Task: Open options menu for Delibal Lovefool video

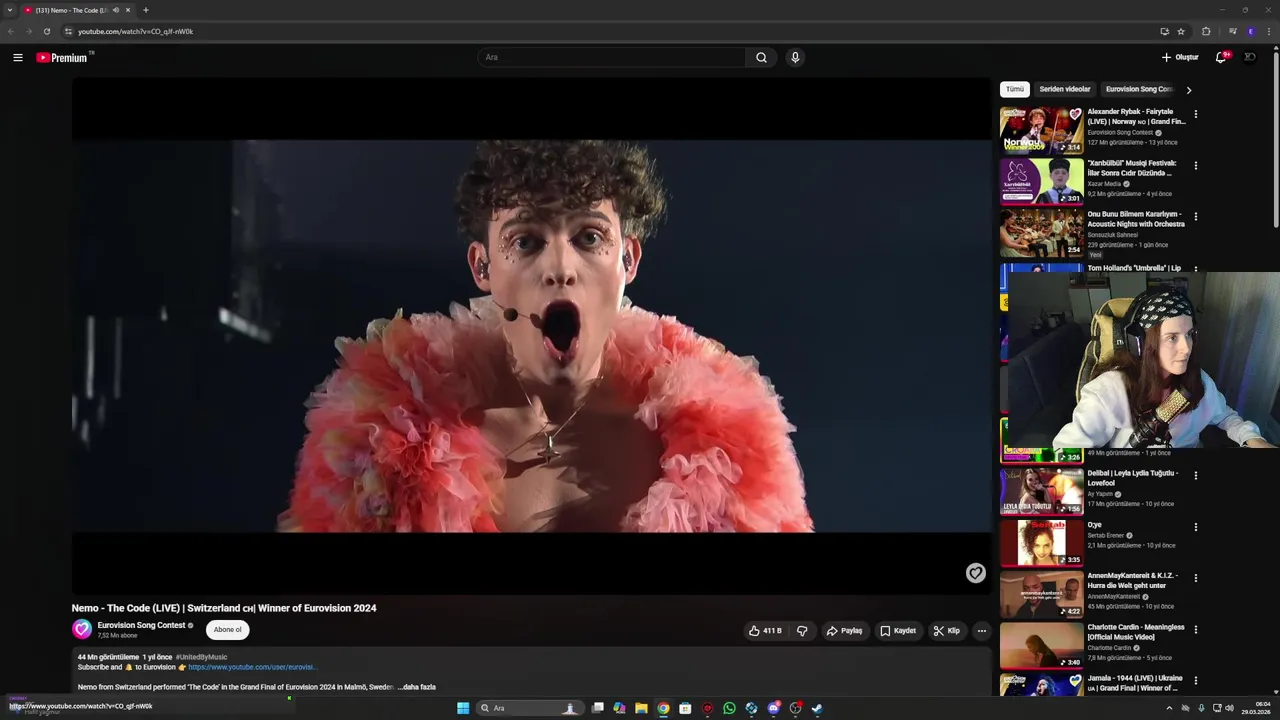Action: [x=1195, y=475]
